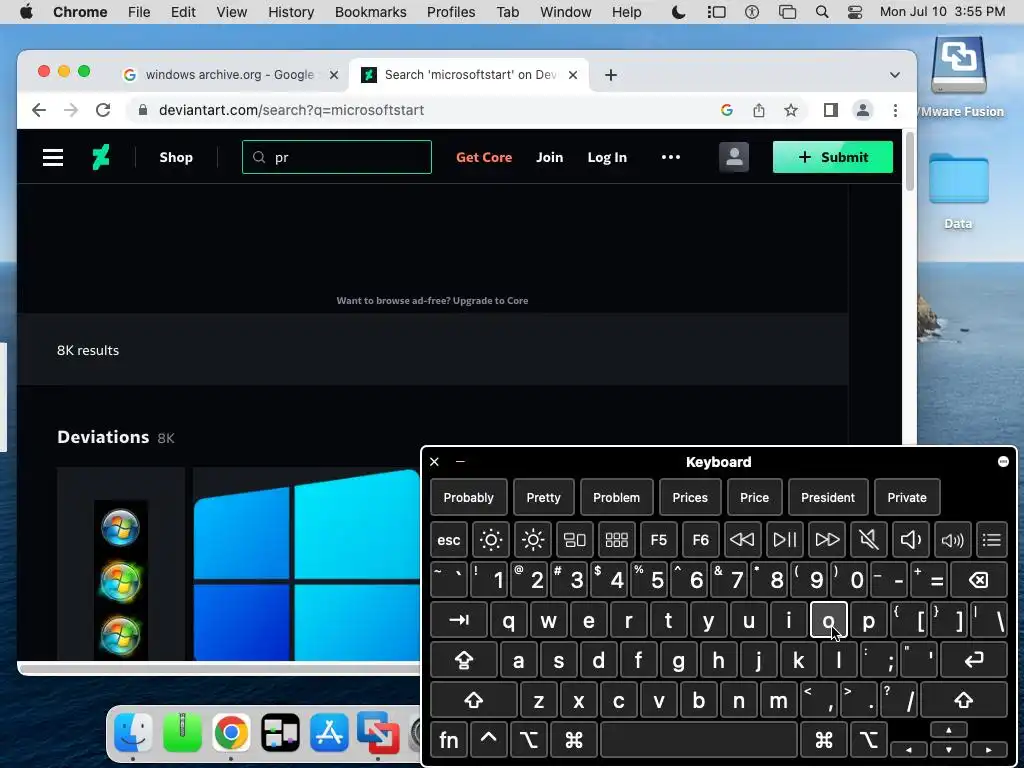Viewport: 1024px width, 768px height.
Task: Tap the return key on virtual keyboard
Action: 974,660
